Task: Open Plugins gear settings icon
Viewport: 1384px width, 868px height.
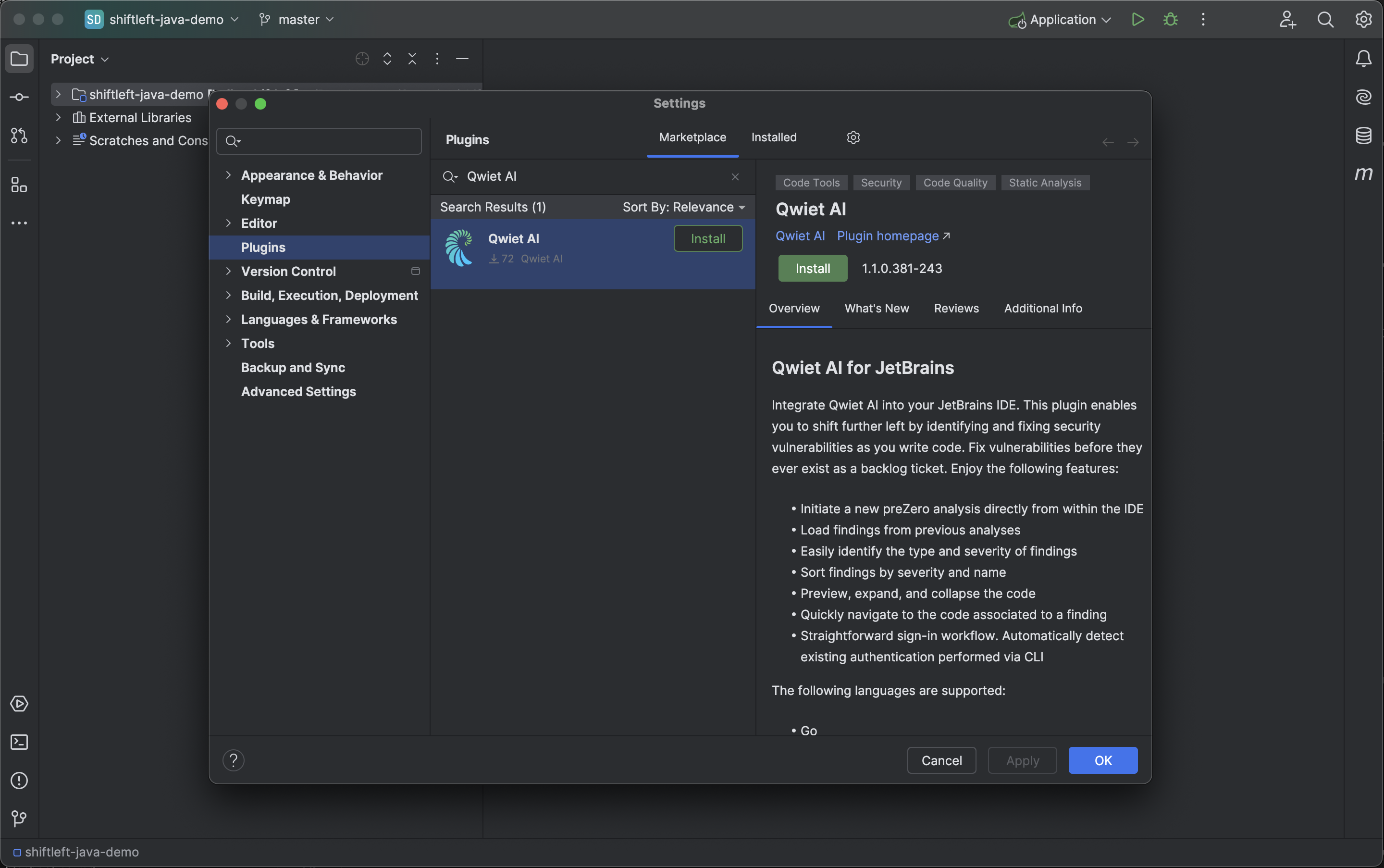Action: 853,137
